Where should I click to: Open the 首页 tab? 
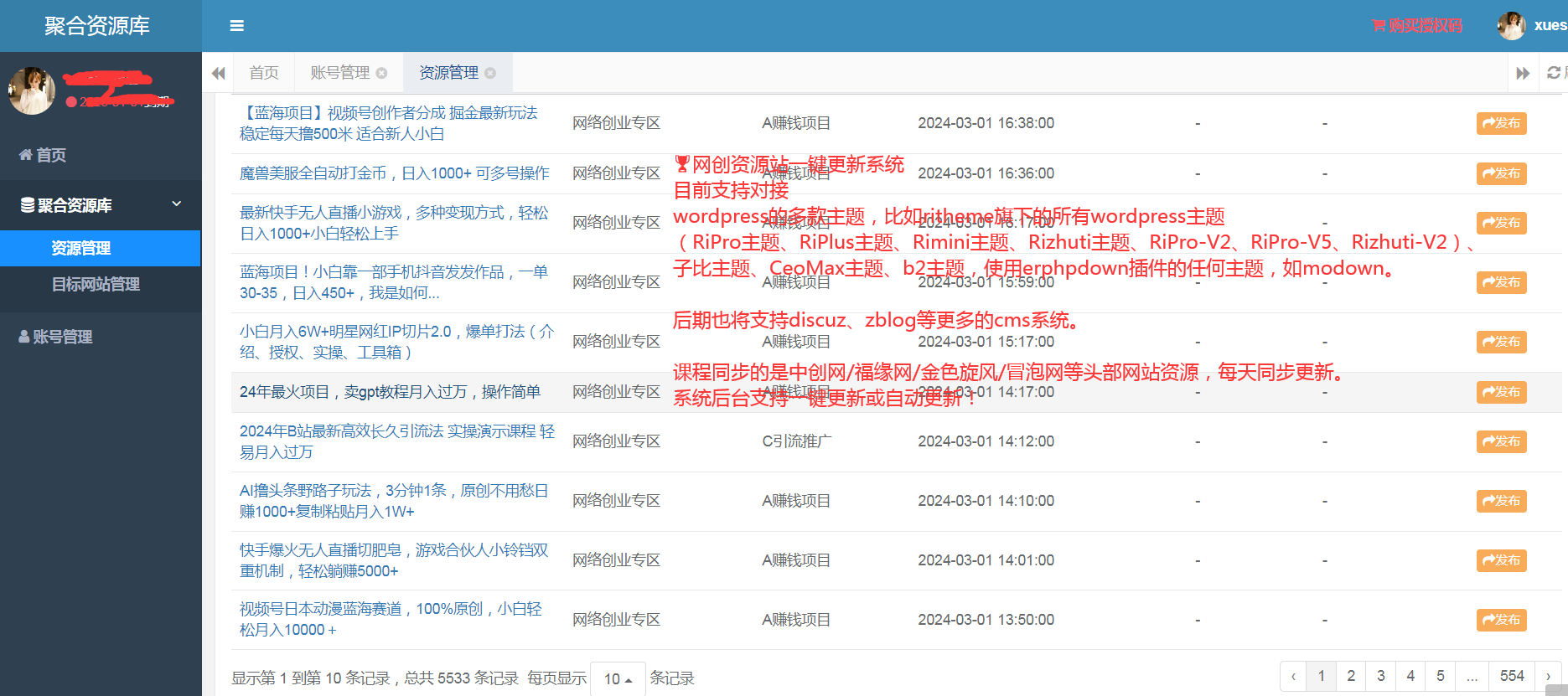pos(264,73)
